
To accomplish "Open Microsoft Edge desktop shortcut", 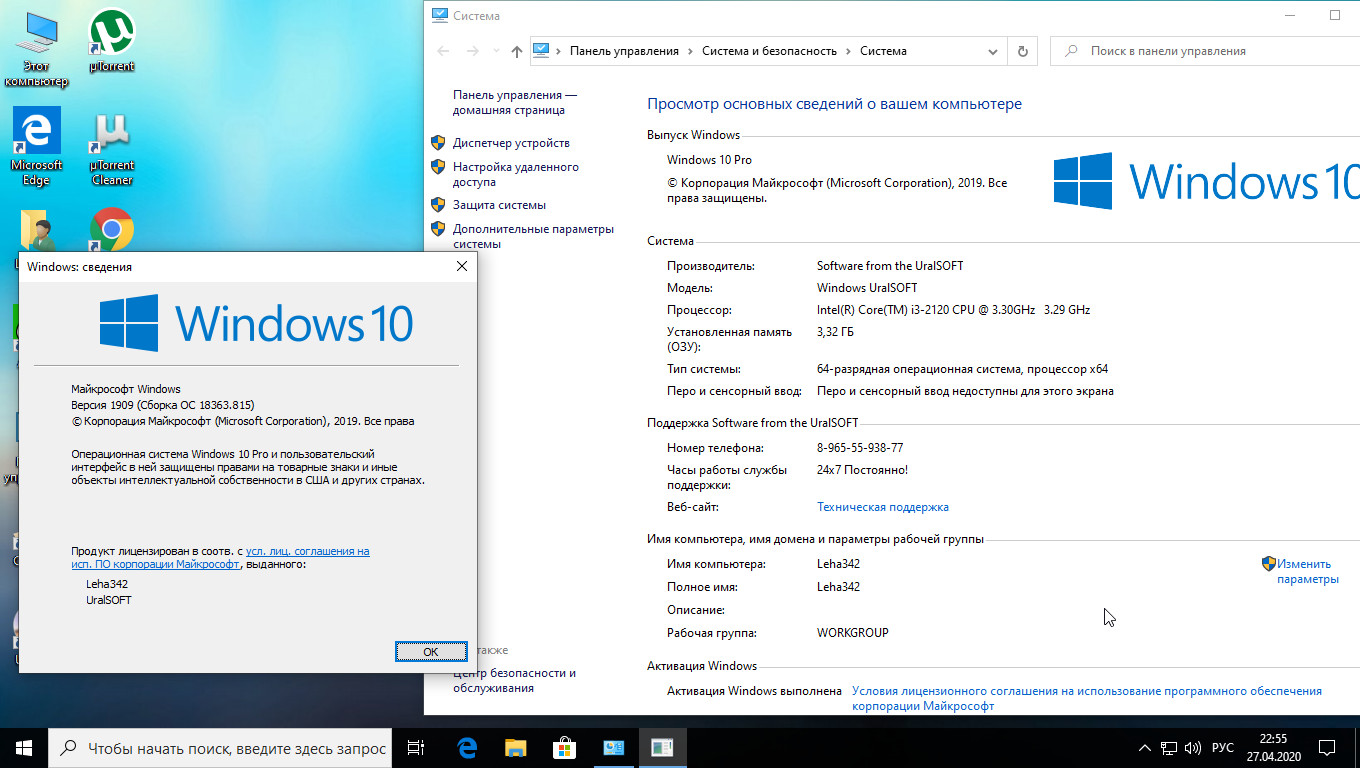I will pos(36,147).
